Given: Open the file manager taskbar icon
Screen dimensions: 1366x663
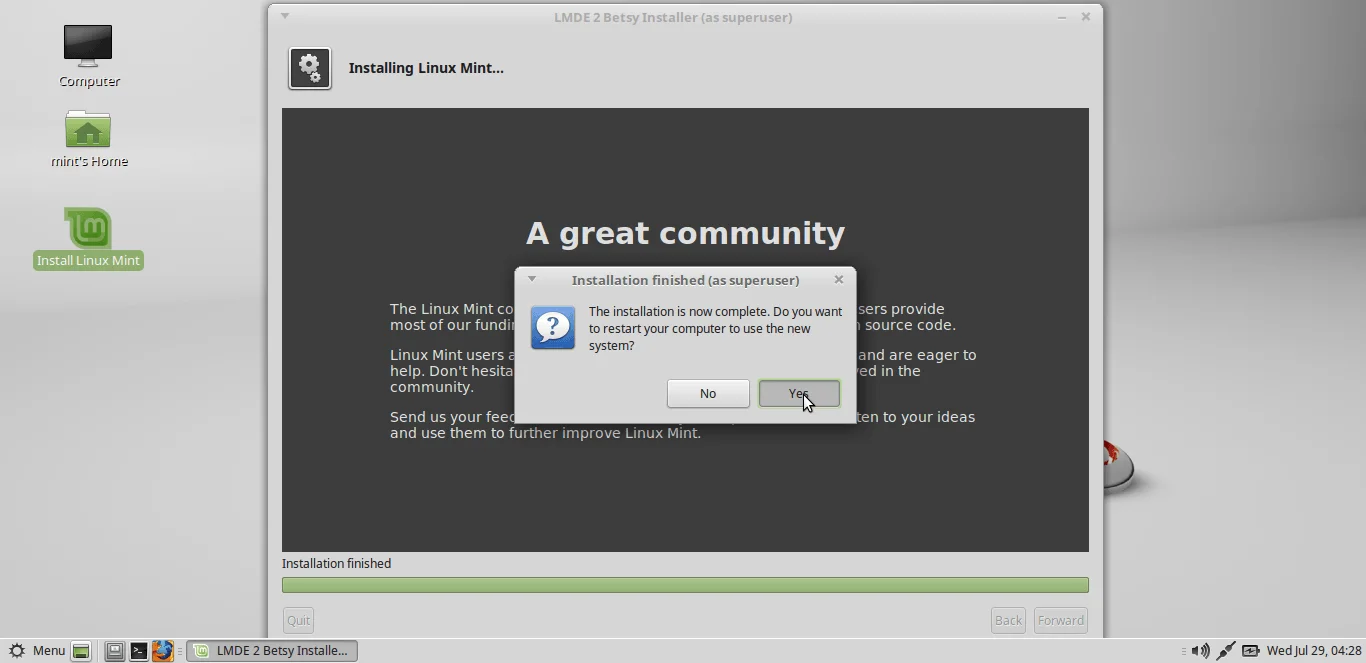Looking at the screenshot, I should pyautogui.click(x=114, y=651).
